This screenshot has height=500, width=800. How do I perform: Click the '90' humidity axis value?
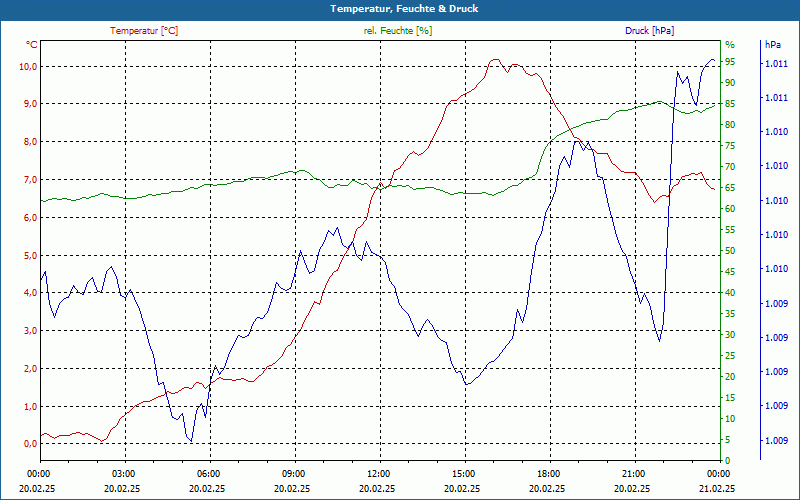(730, 83)
